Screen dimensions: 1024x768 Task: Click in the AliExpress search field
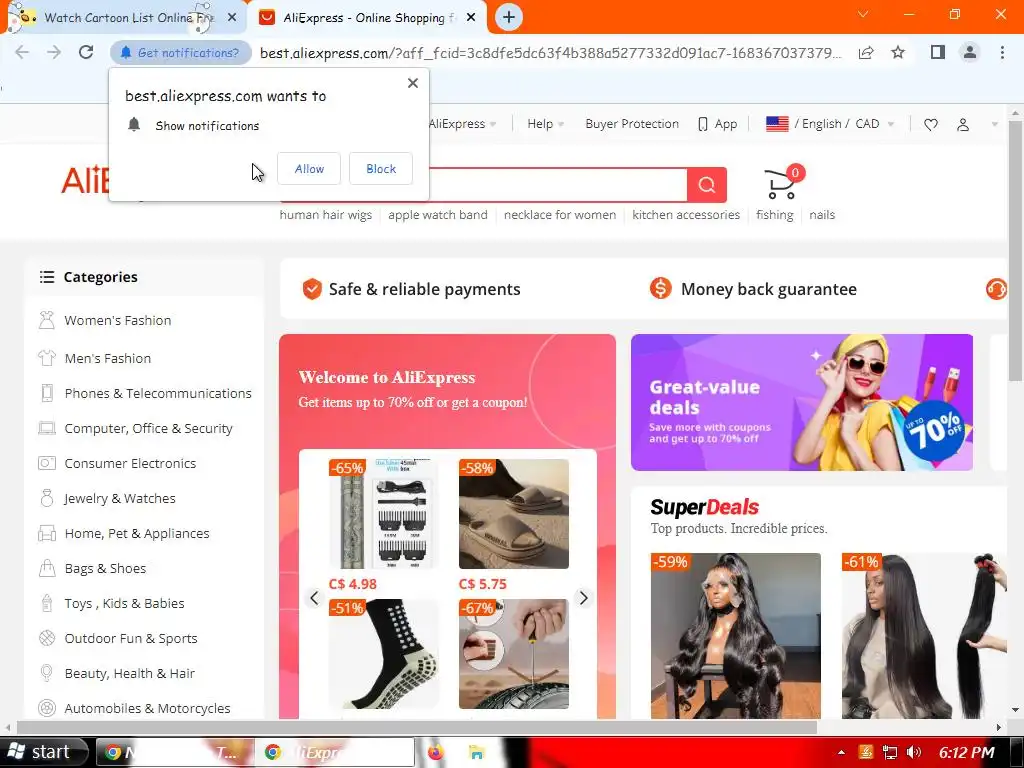tap(557, 185)
